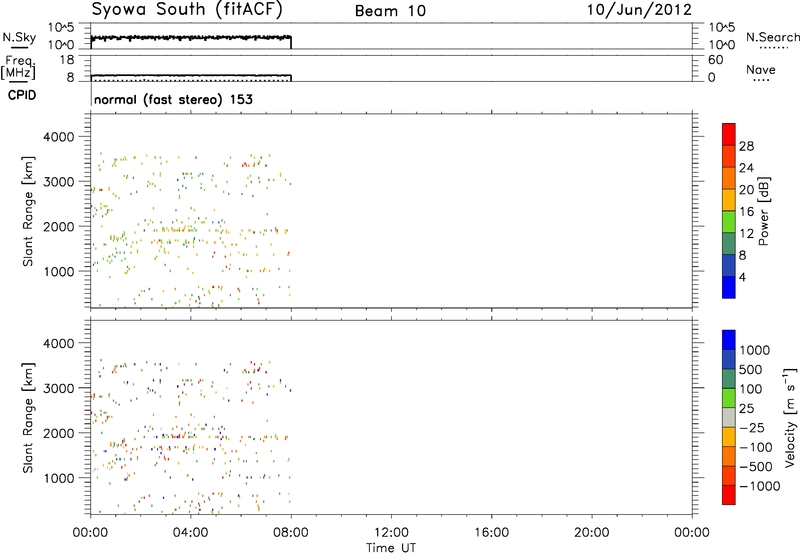Click the red bottom of velocity colorbar
The image size is (800, 554).
pyautogui.click(x=729, y=495)
